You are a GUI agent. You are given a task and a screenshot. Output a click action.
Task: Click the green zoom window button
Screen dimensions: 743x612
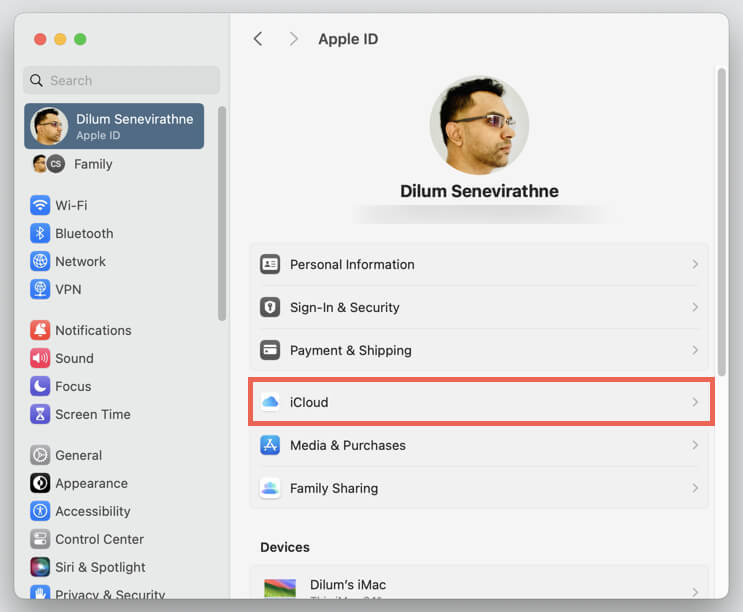coord(80,39)
